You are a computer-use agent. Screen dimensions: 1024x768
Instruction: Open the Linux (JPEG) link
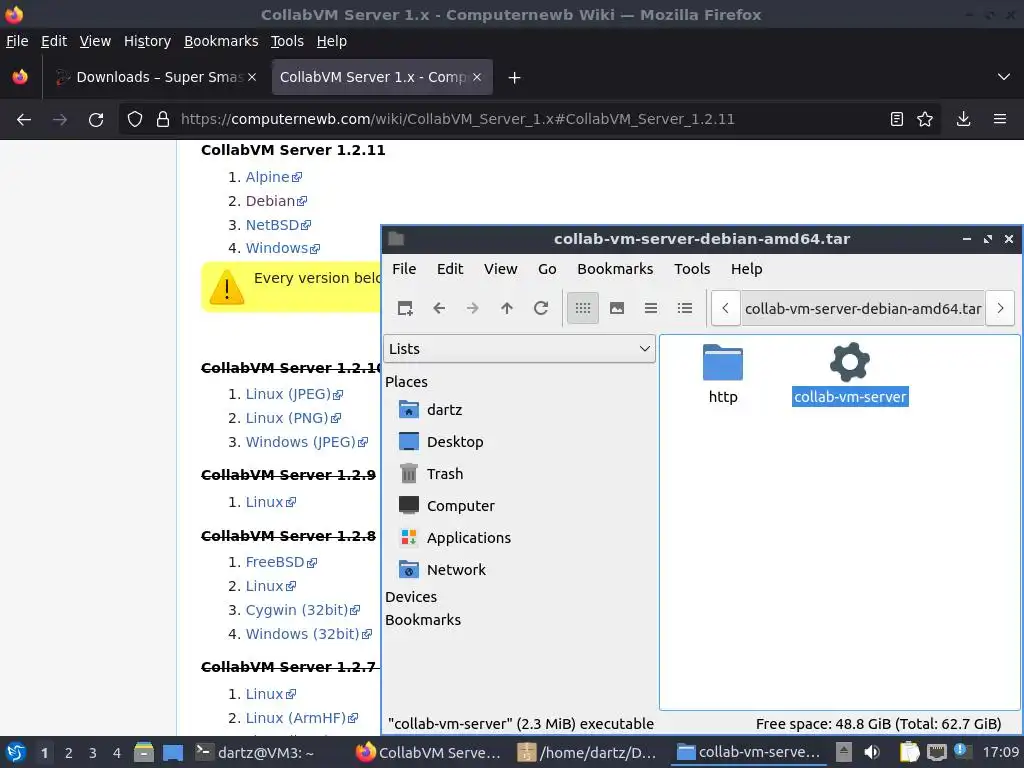coord(294,394)
